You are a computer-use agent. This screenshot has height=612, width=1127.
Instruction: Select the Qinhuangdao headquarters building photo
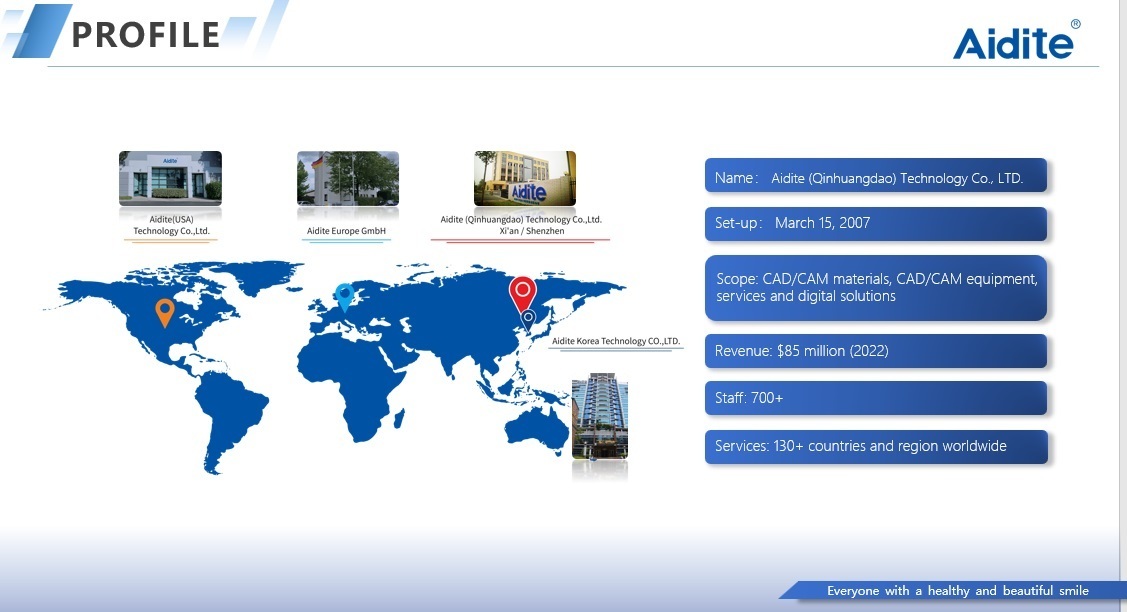point(525,178)
